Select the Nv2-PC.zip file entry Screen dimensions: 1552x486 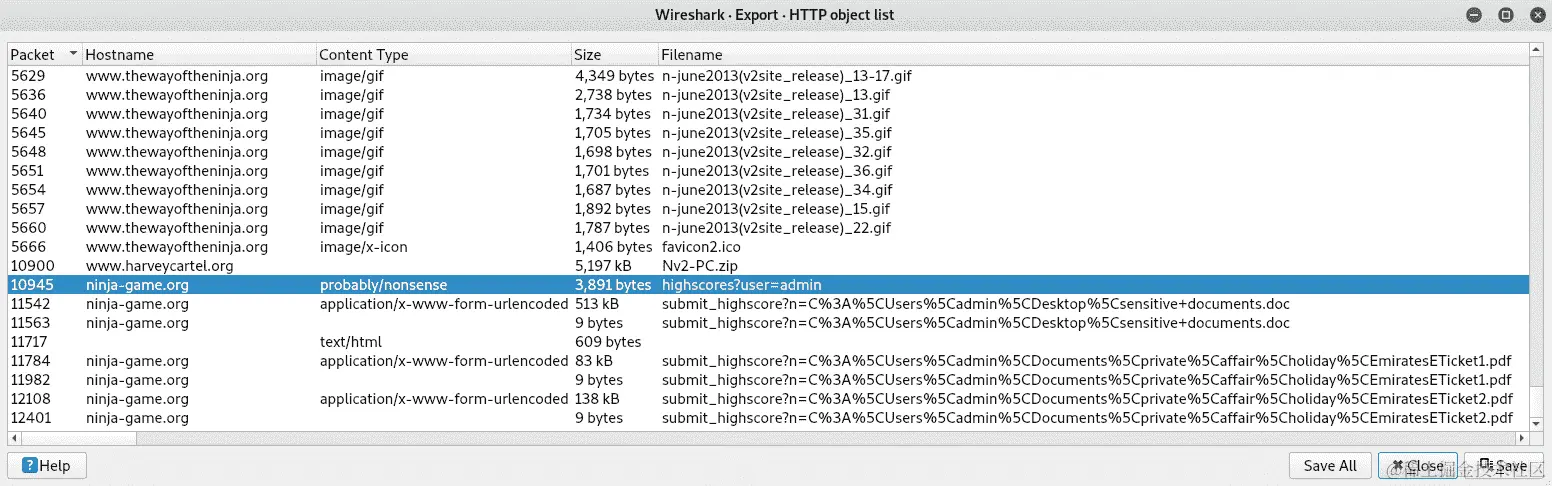tap(702, 266)
